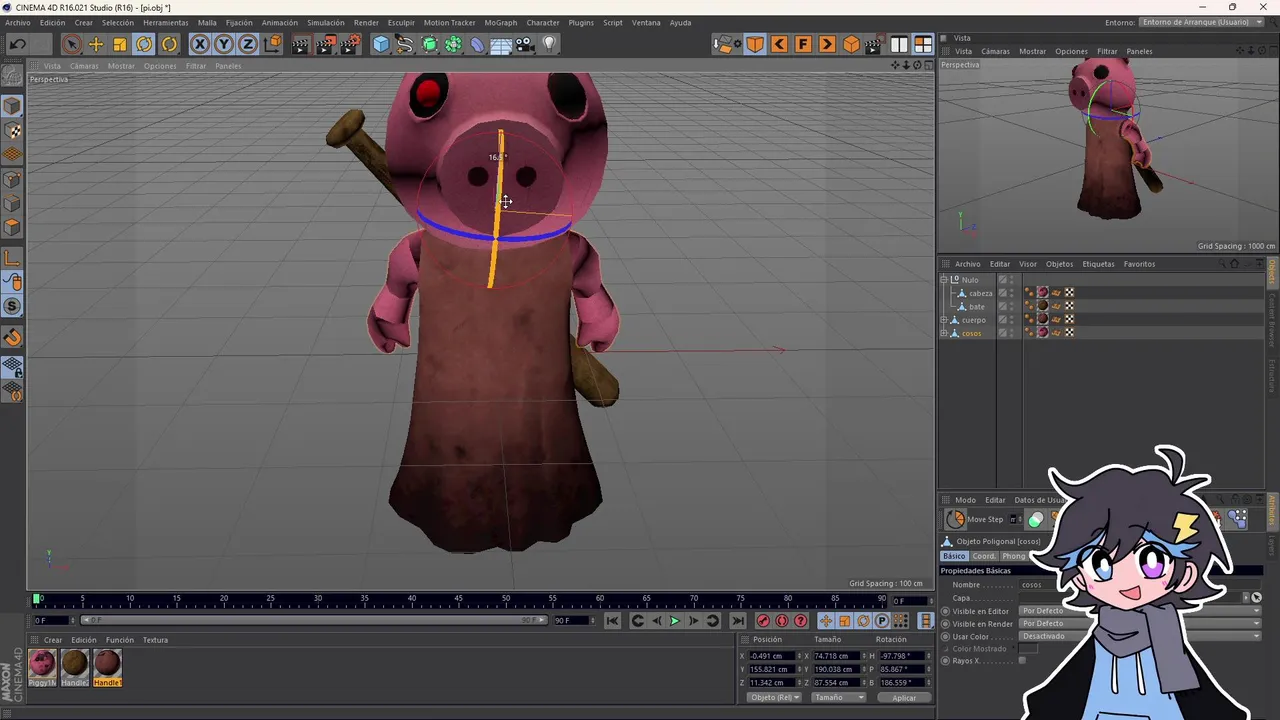Select the Move tool in top toolbar

point(96,44)
